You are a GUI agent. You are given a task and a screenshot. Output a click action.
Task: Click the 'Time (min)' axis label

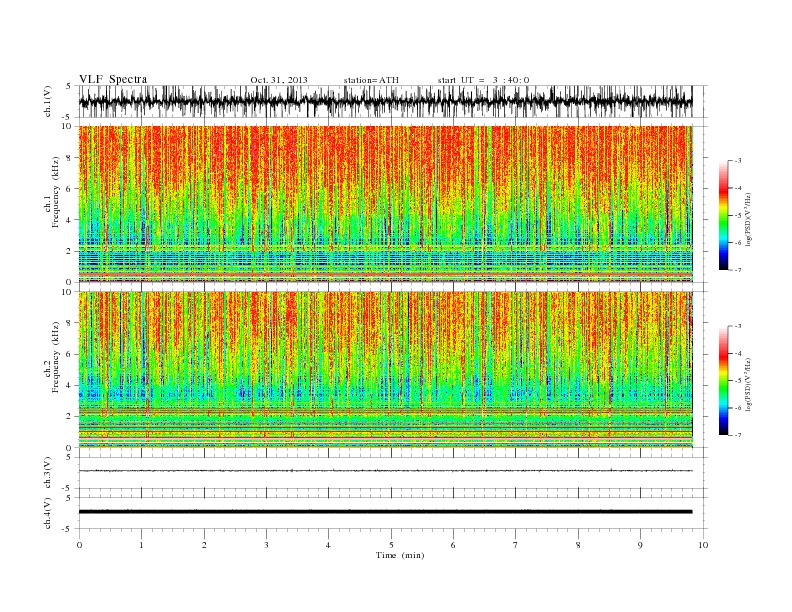[400, 555]
